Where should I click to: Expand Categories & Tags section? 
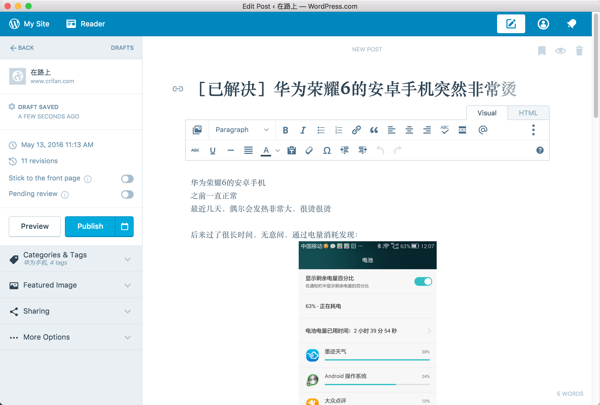point(71,259)
